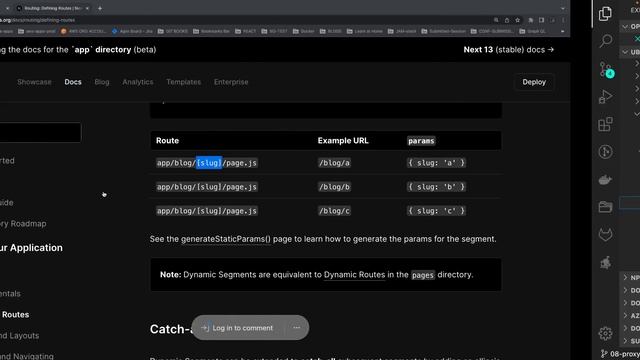Click the docs search box in left sidebar

[40, 132]
